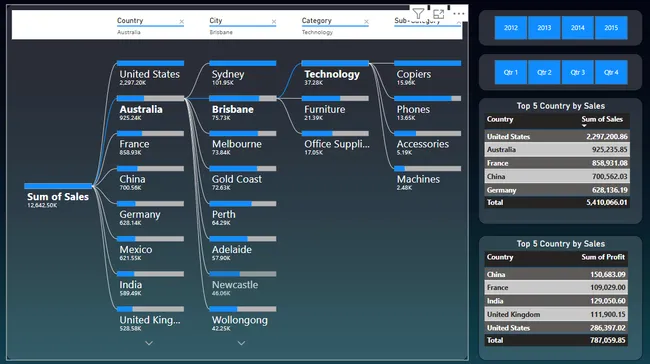650x364 pixels.
Task: Select the Perth city node
Action: click(243, 214)
